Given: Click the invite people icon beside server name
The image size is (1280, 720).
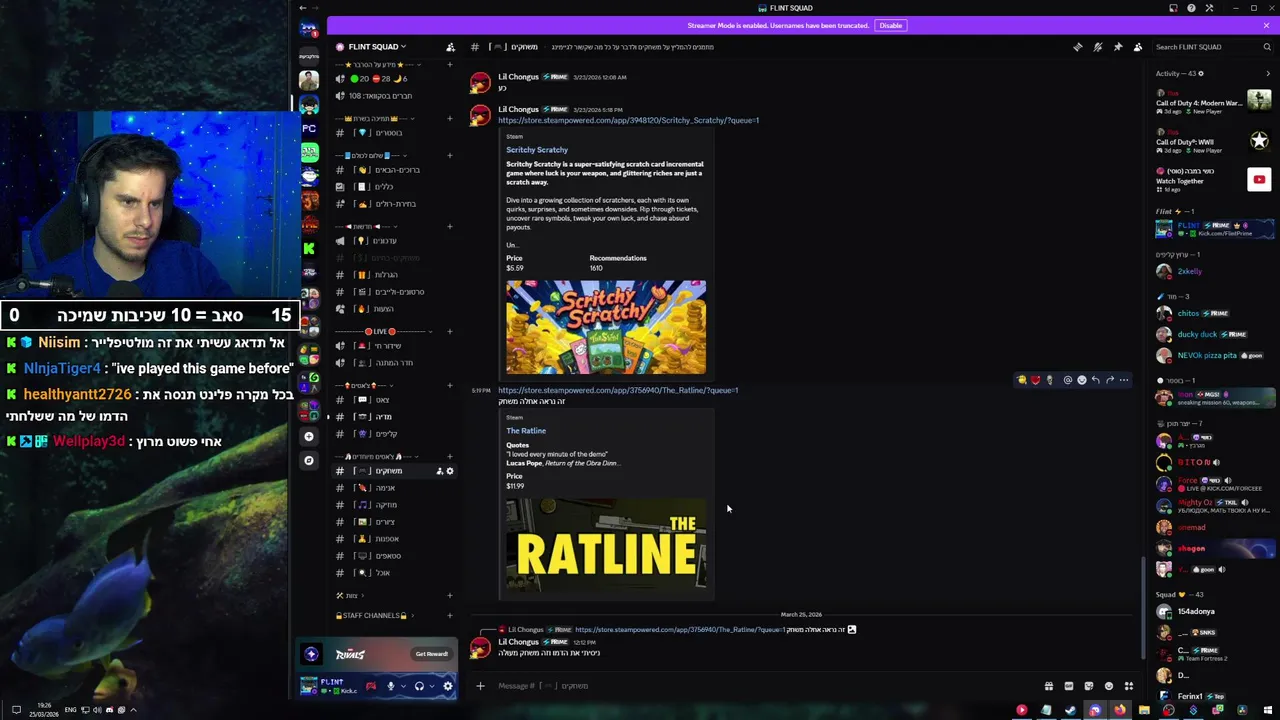Looking at the screenshot, I should coord(450,47).
